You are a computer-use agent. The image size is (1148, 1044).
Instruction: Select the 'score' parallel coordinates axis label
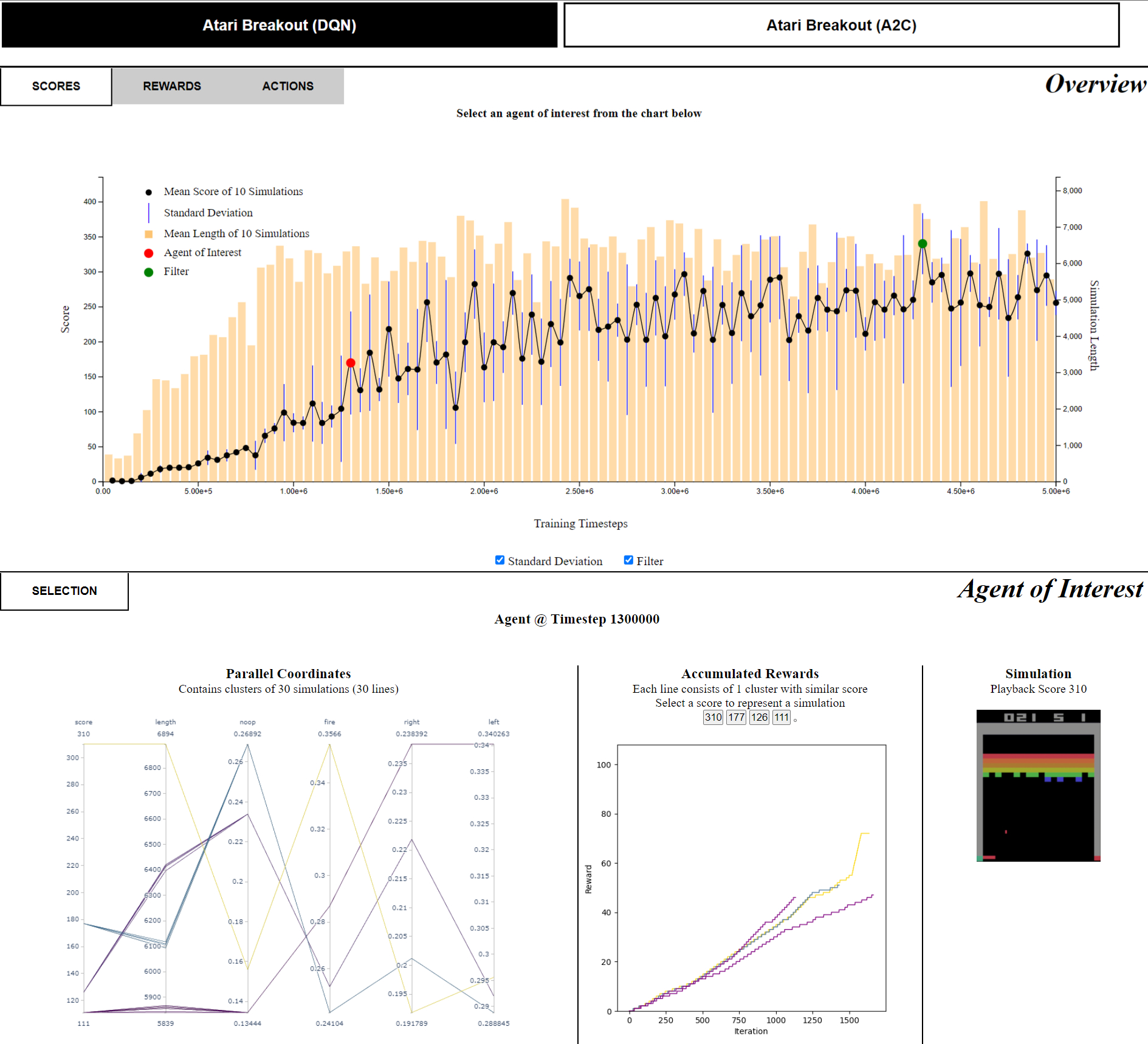84,722
